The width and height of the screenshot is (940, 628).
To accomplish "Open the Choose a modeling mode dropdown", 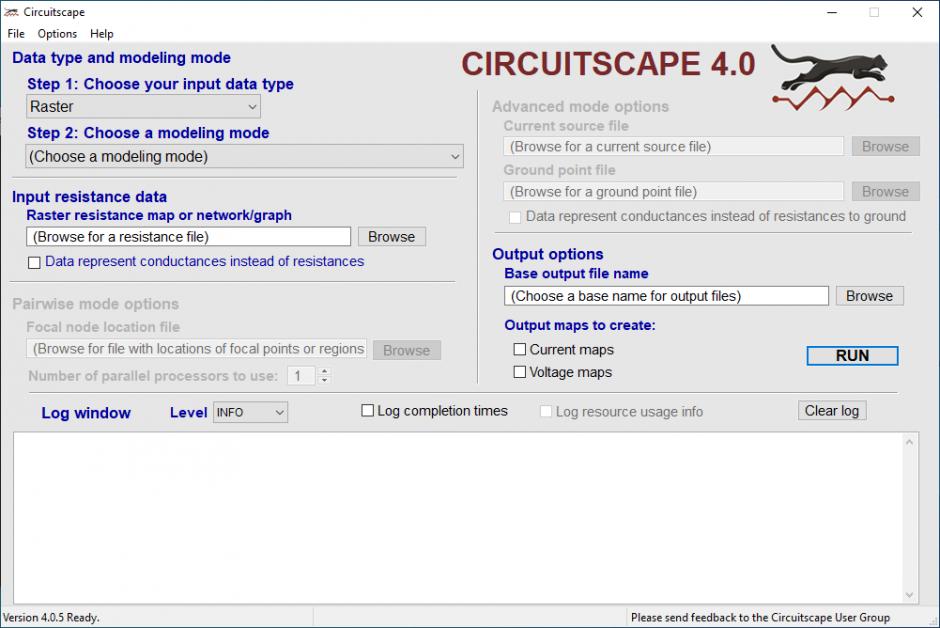I will pos(245,156).
